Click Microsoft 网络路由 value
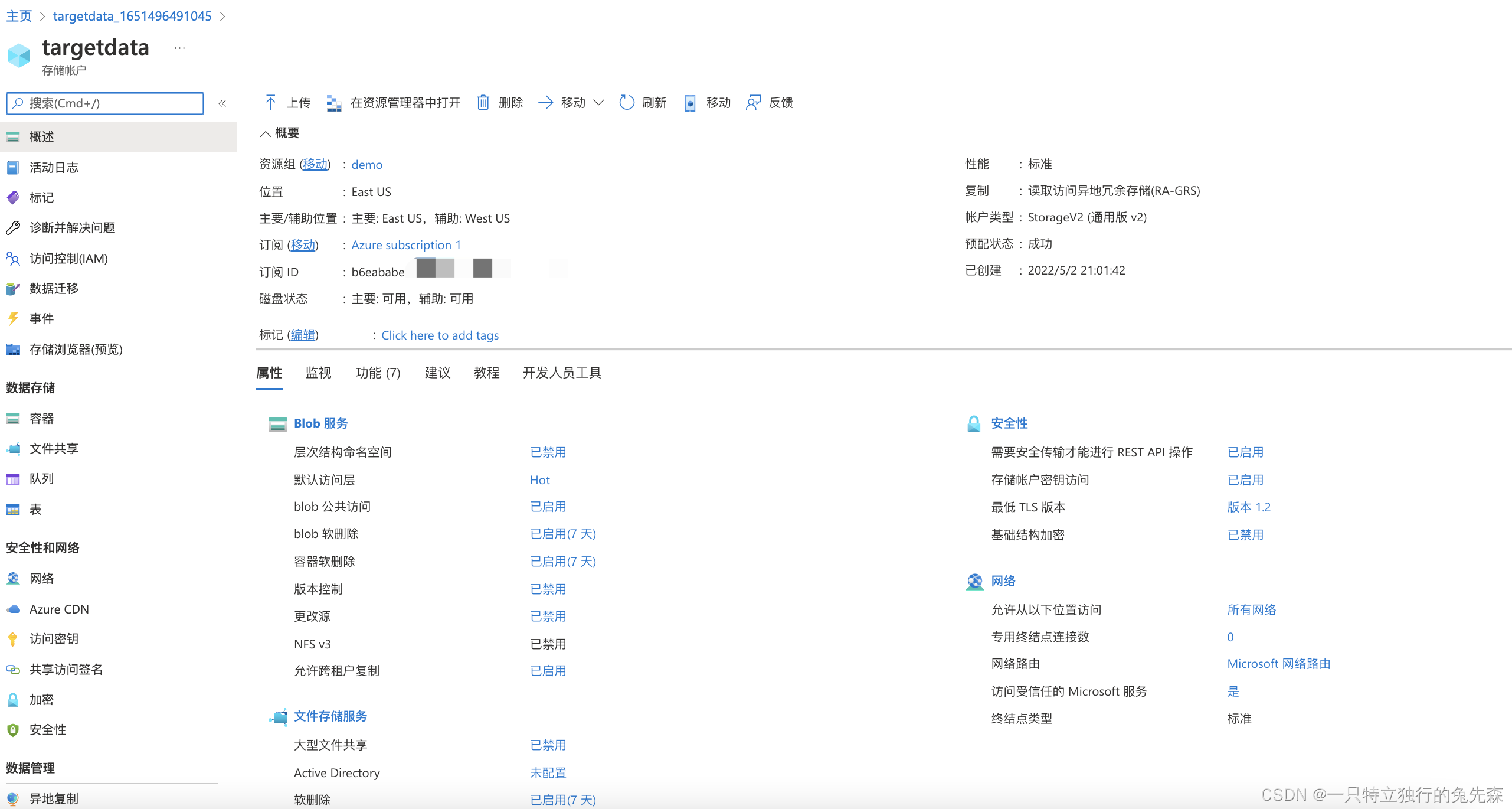Viewport: 1512px width, 809px height. tap(1279, 664)
